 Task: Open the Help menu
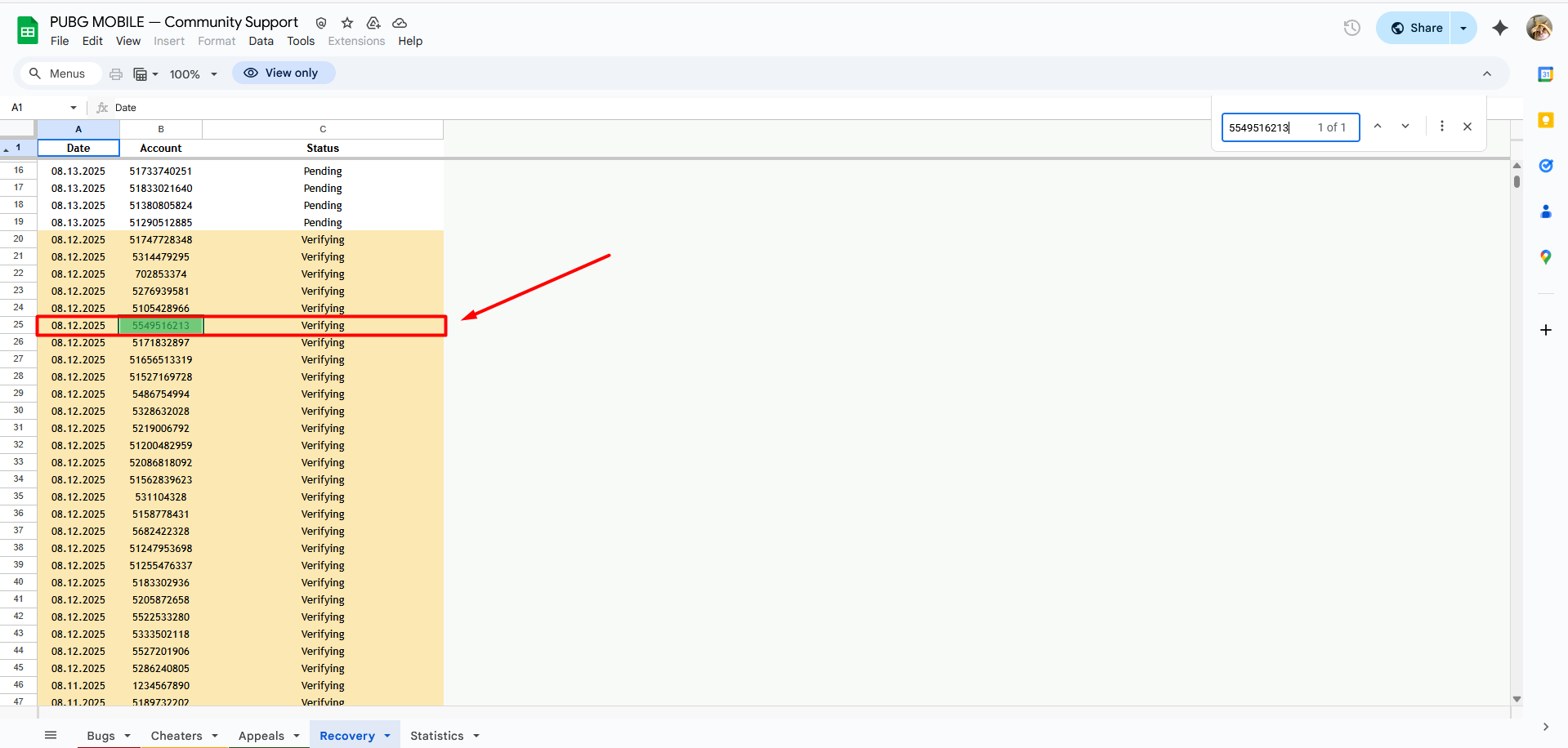click(x=410, y=41)
